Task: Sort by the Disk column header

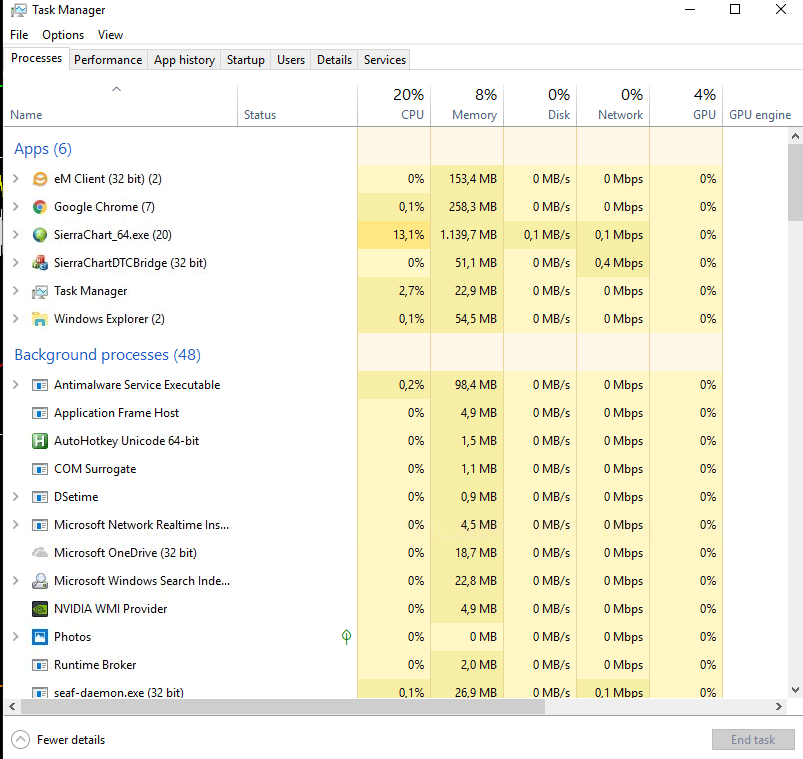Action: pyautogui.click(x=540, y=106)
